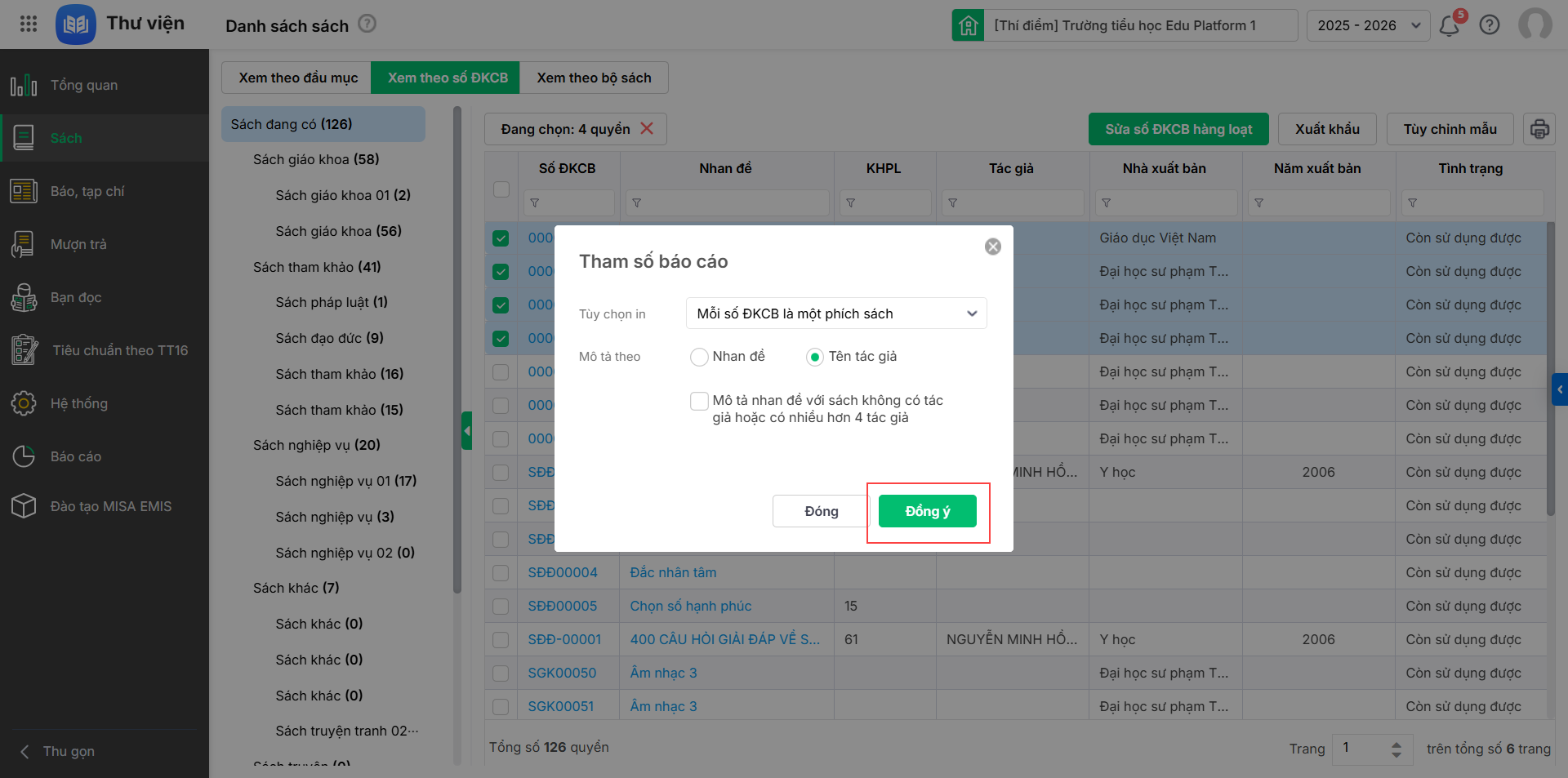
Task: Clear the current selection with red X
Action: tap(647, 128)
